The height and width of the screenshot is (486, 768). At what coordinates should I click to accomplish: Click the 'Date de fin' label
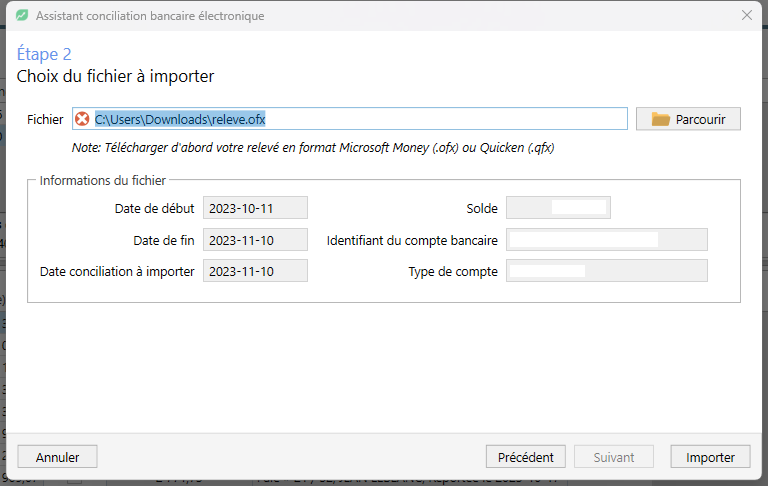point(164,240)
